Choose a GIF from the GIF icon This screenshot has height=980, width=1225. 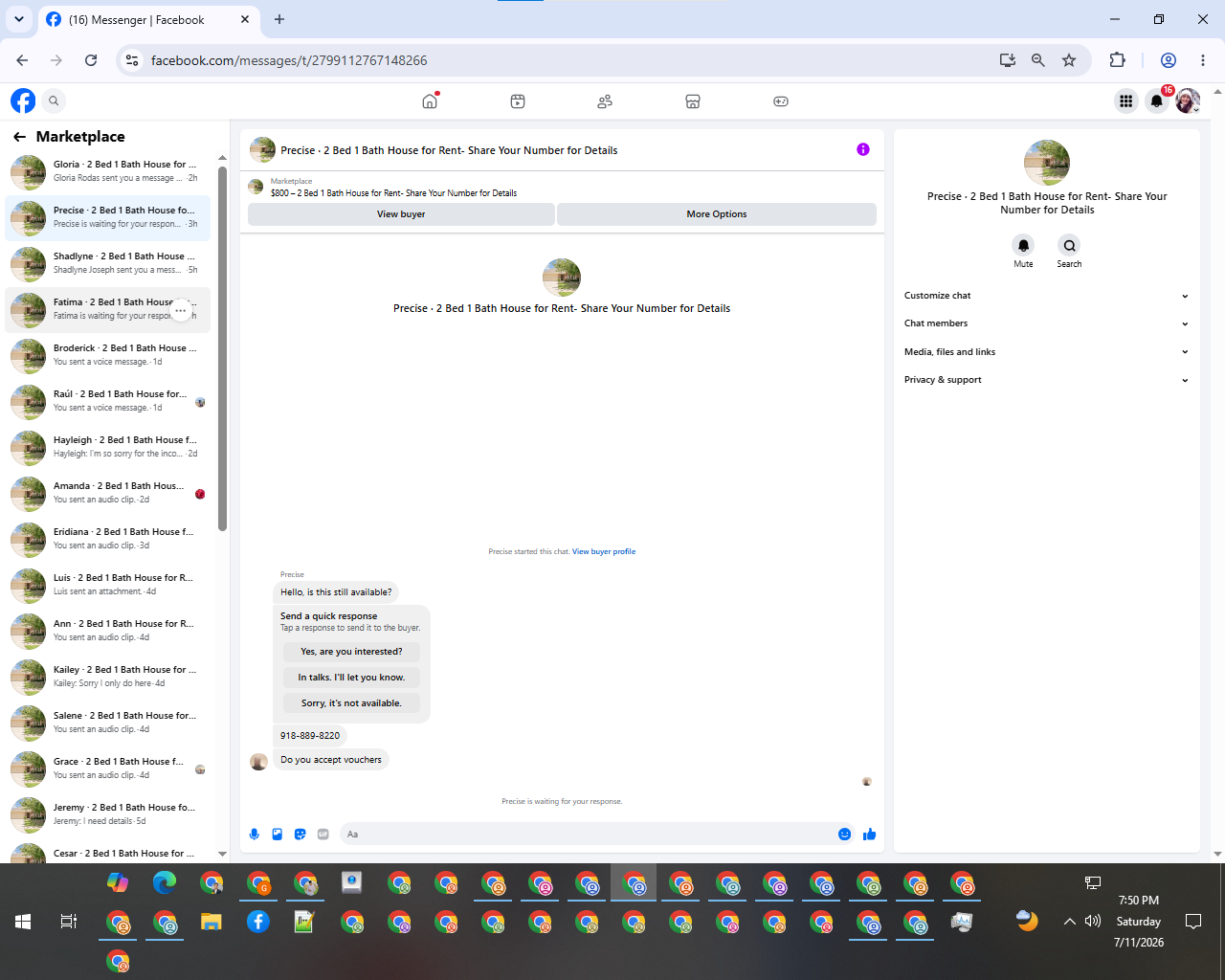323,835
